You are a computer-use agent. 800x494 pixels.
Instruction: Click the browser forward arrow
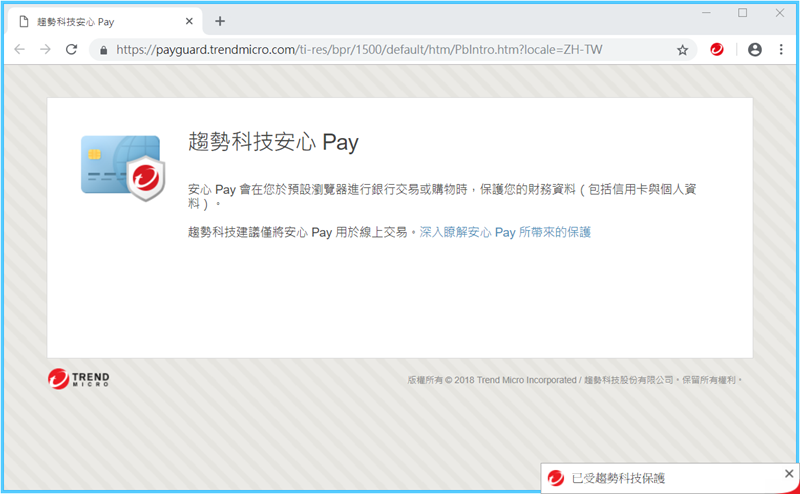point(45,50)
